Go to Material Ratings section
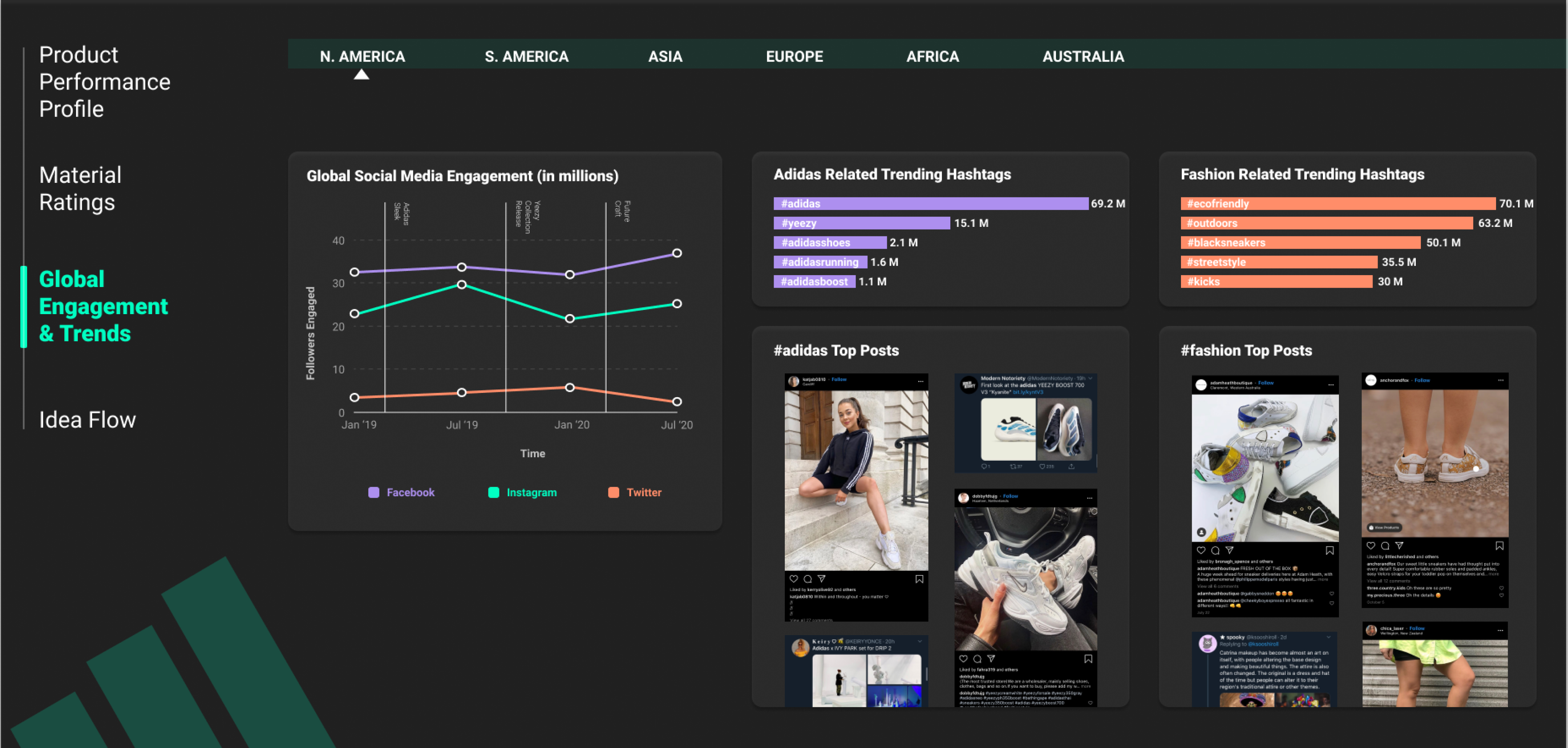 [x=80, y=188]
